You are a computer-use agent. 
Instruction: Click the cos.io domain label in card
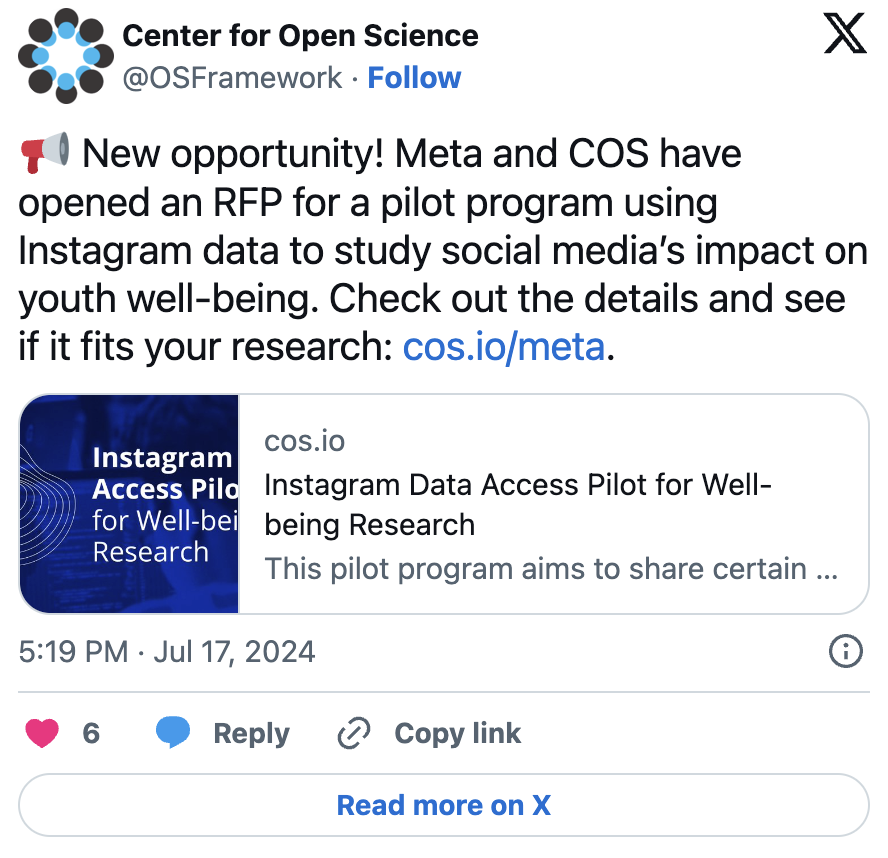(x=305, y=441)
